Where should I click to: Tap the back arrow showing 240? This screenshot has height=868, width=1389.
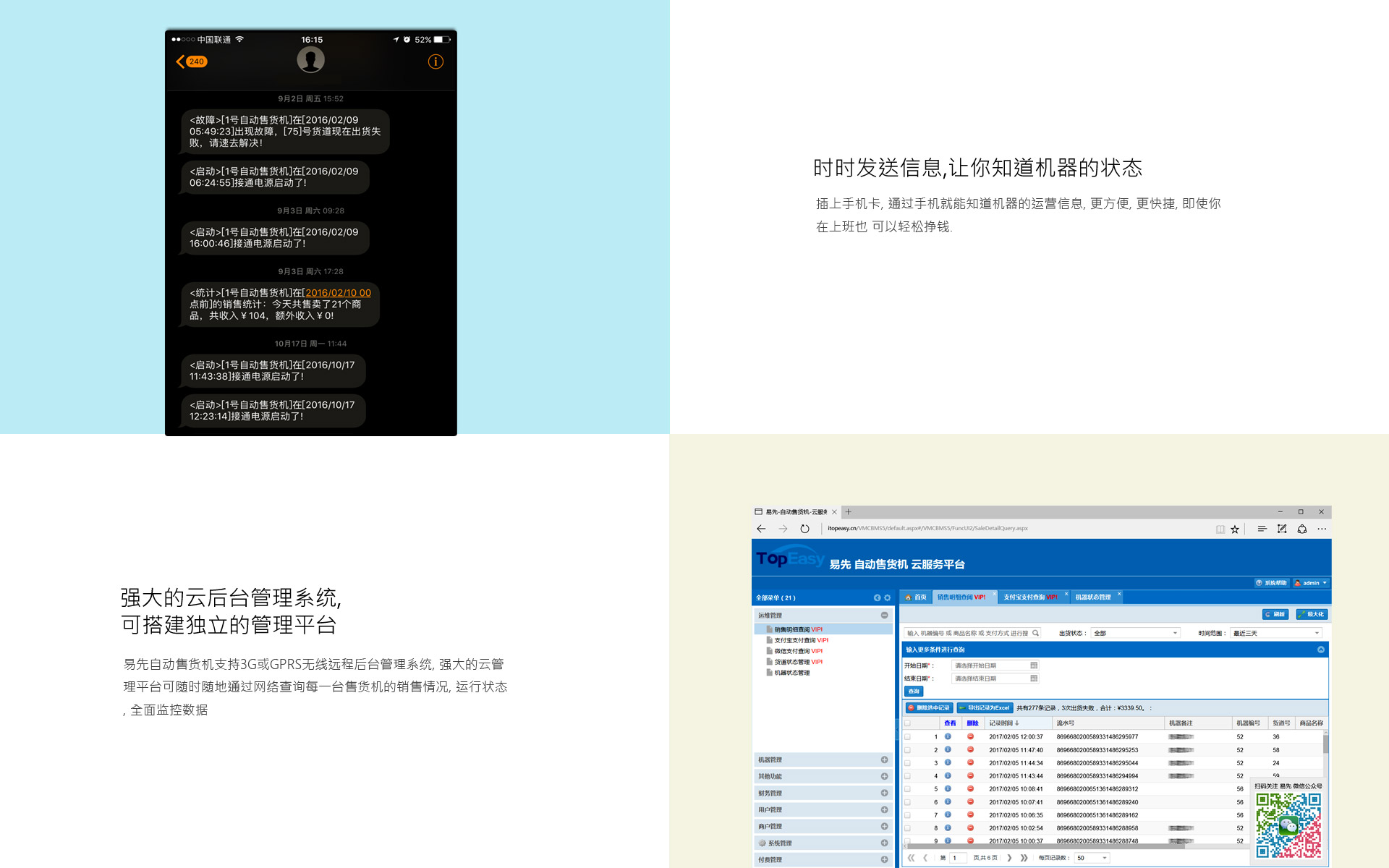pos(191,61)
